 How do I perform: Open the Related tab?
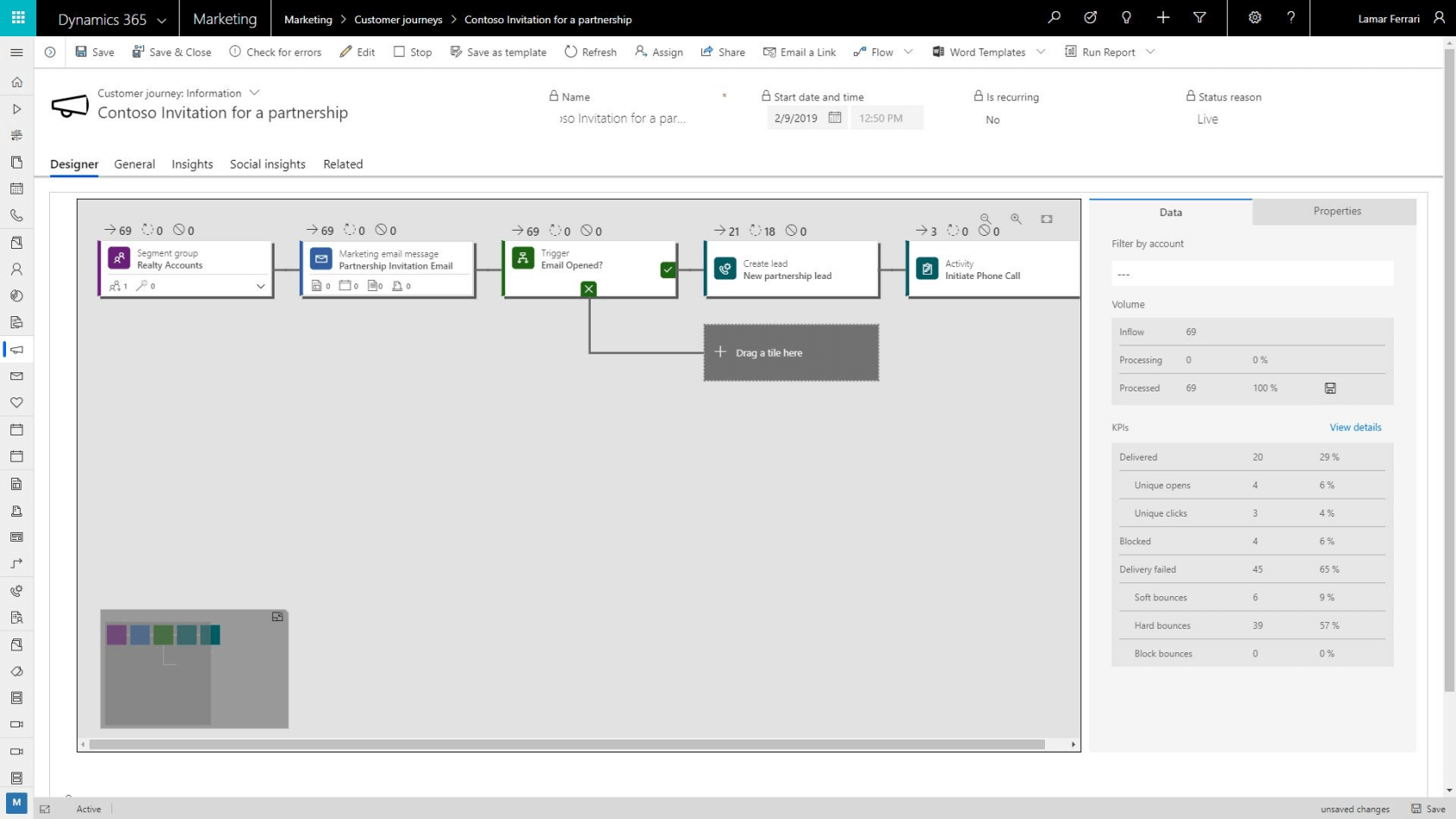pos(343,164)
